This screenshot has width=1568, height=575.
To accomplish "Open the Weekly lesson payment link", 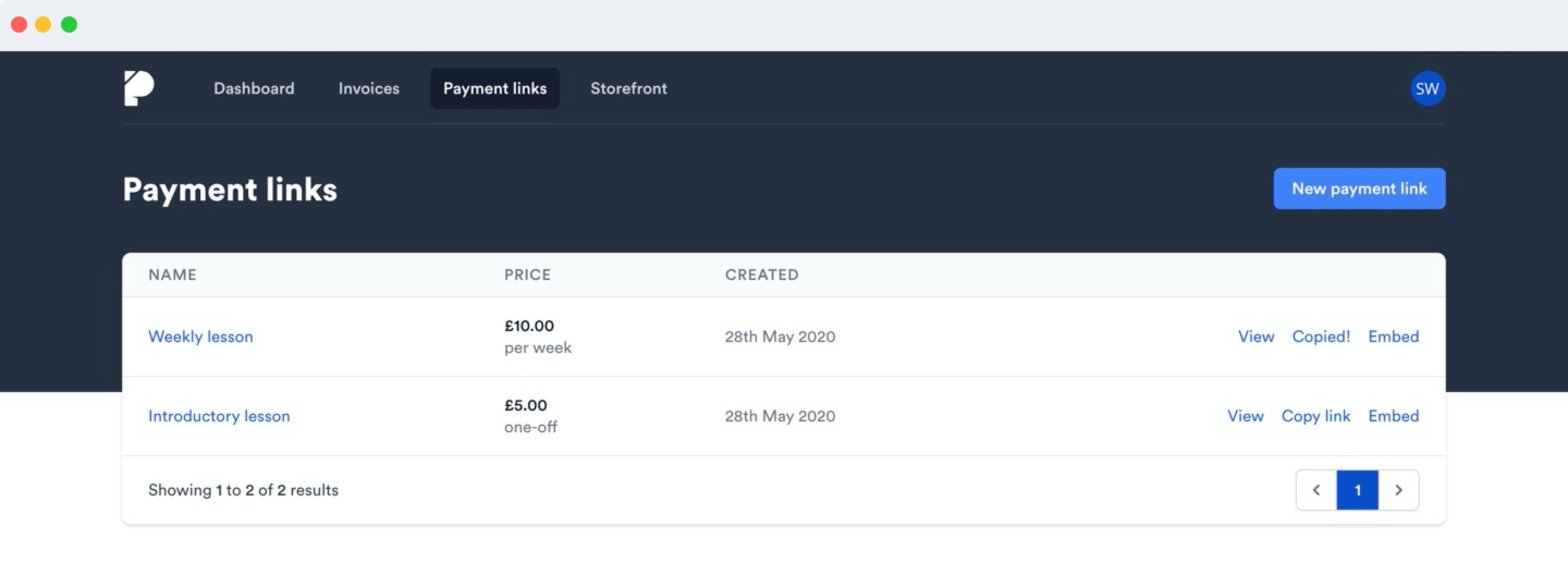I will coord(200,337).
